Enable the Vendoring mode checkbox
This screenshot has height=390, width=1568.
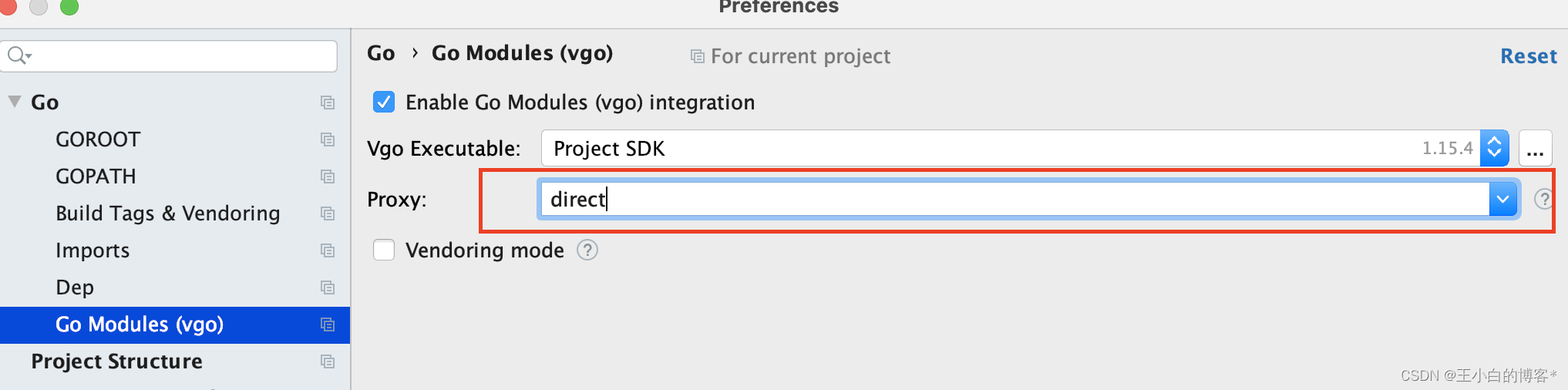384,250
